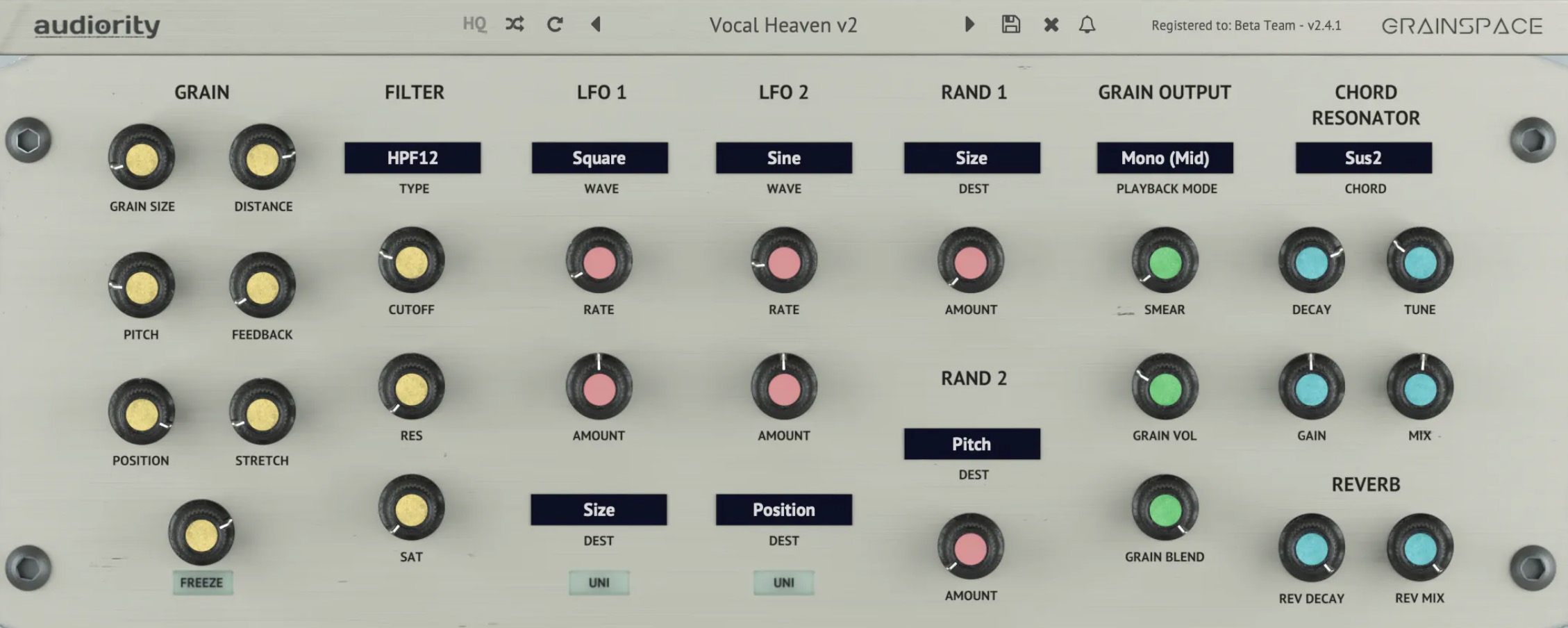
Task: Enable HQ mode in the toolbar
Action: coord(474,24)
